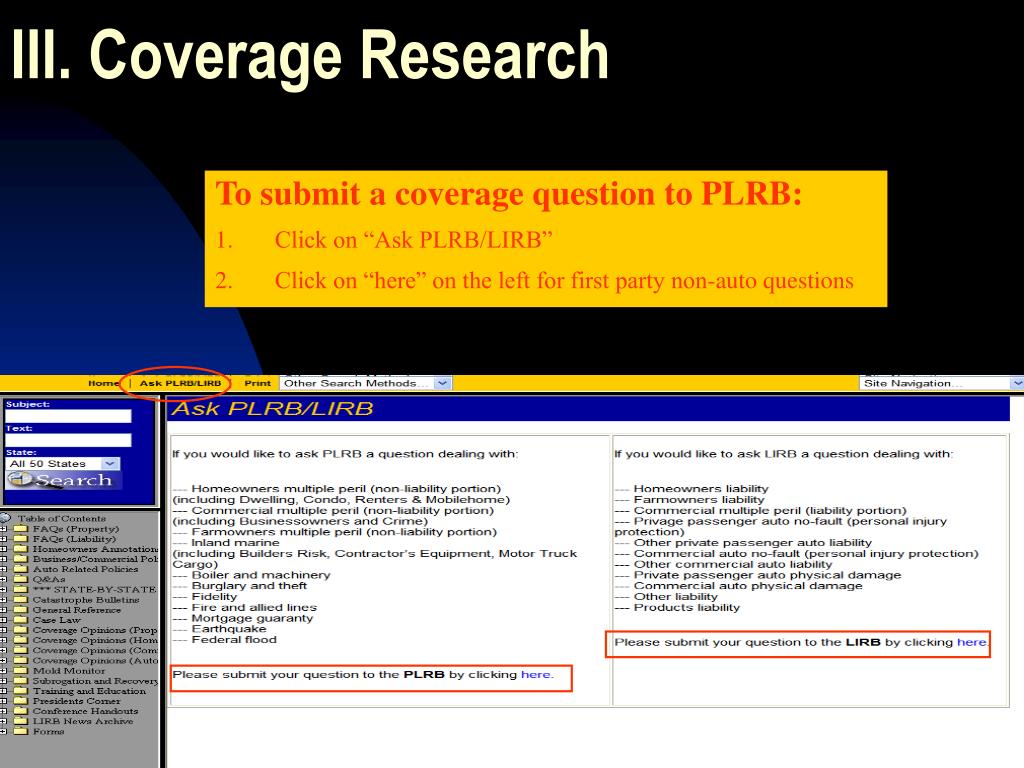Select the 'Mold Monitor' tree label

[69, 671]
